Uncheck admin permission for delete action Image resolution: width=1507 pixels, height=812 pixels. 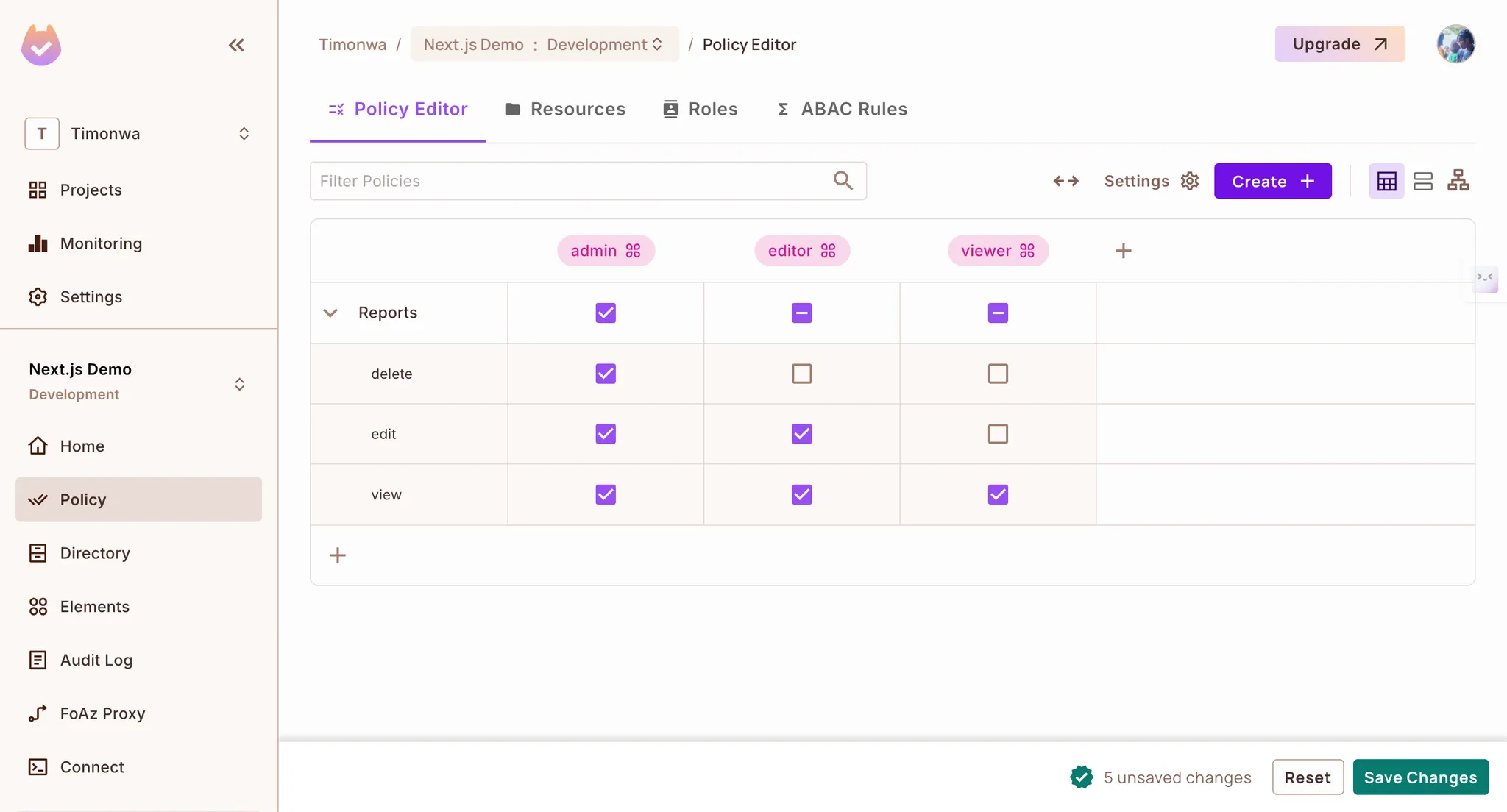pyautogui.click(x=605, y=373)
